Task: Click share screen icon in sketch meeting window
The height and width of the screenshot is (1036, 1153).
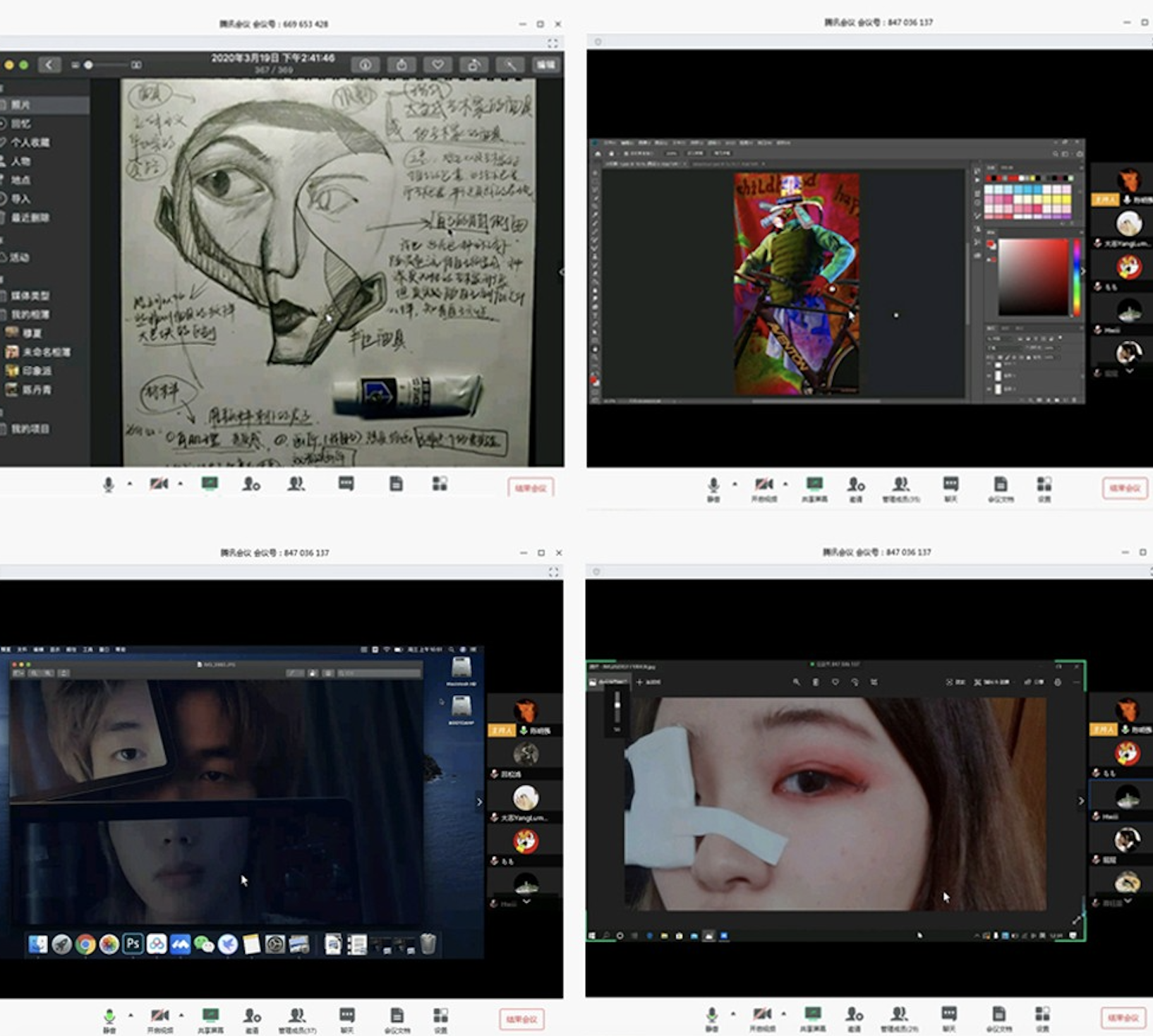Action: coord(210,484)
